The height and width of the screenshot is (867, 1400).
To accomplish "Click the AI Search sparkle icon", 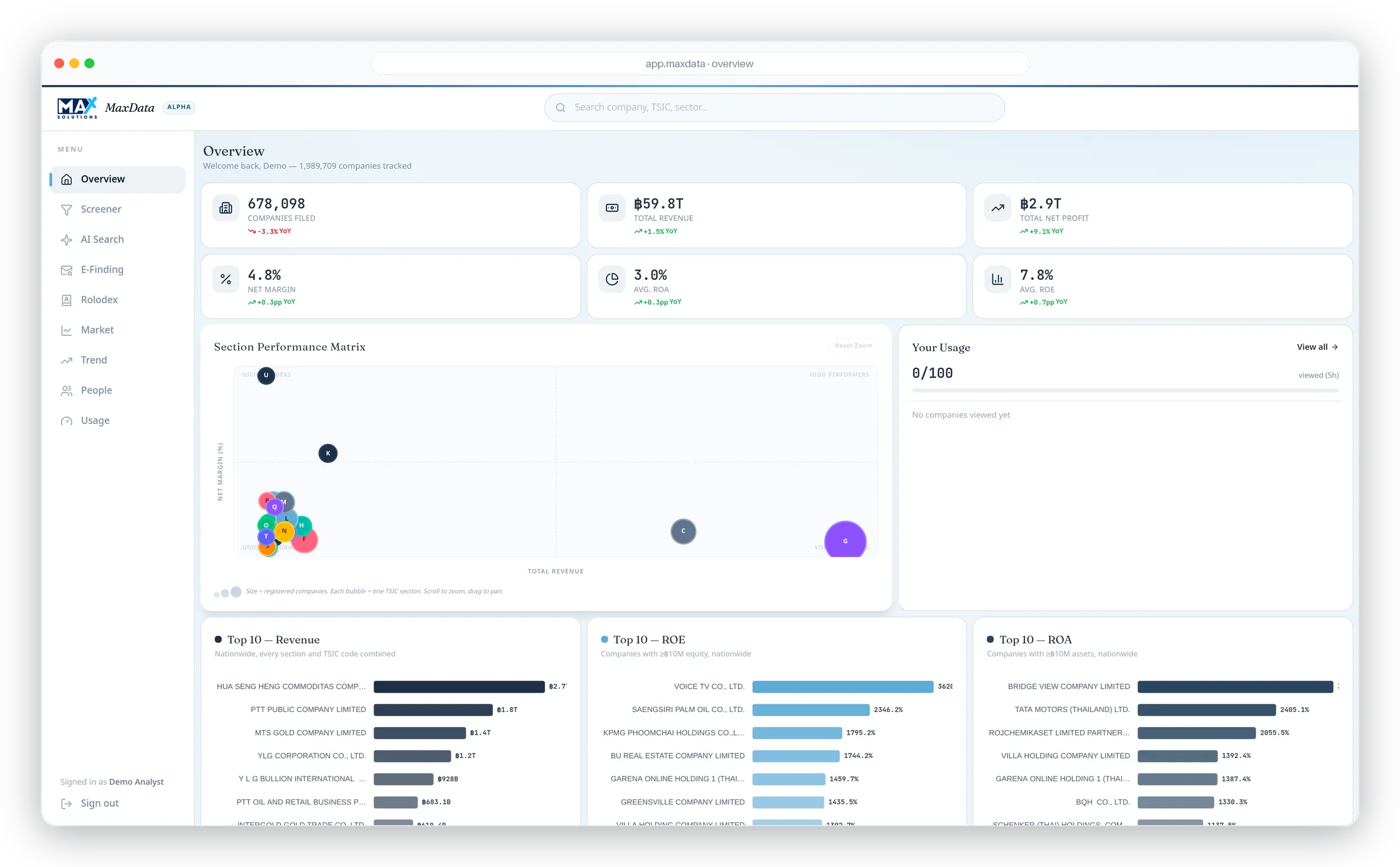I will [66, 240].
